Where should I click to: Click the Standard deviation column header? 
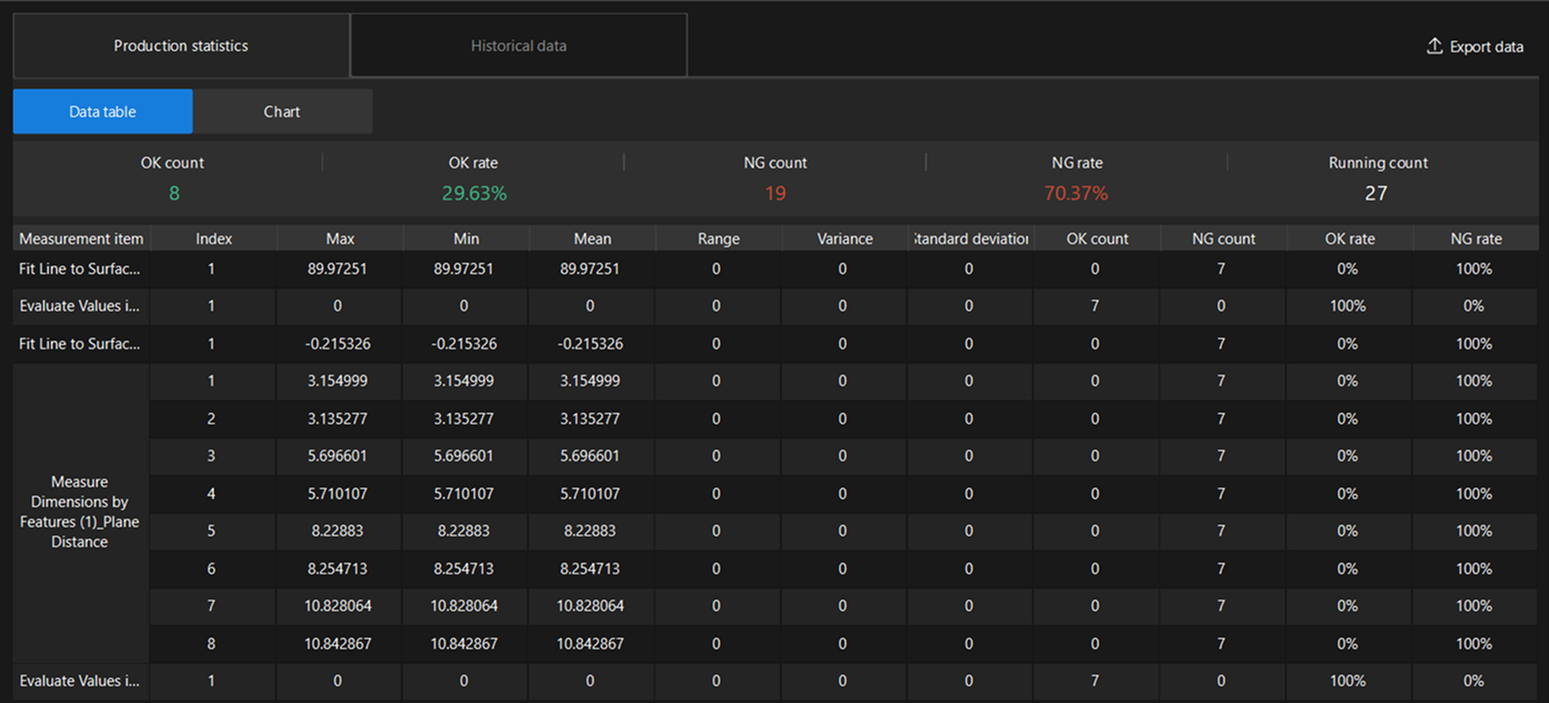pos(969,238)
